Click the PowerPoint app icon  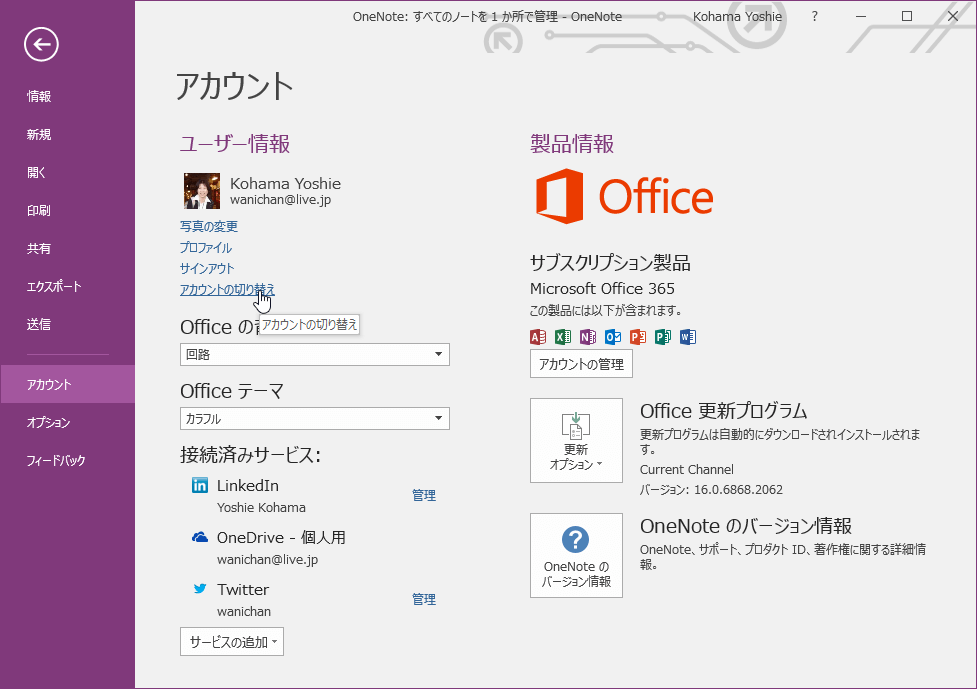click(x=637, y=337)
